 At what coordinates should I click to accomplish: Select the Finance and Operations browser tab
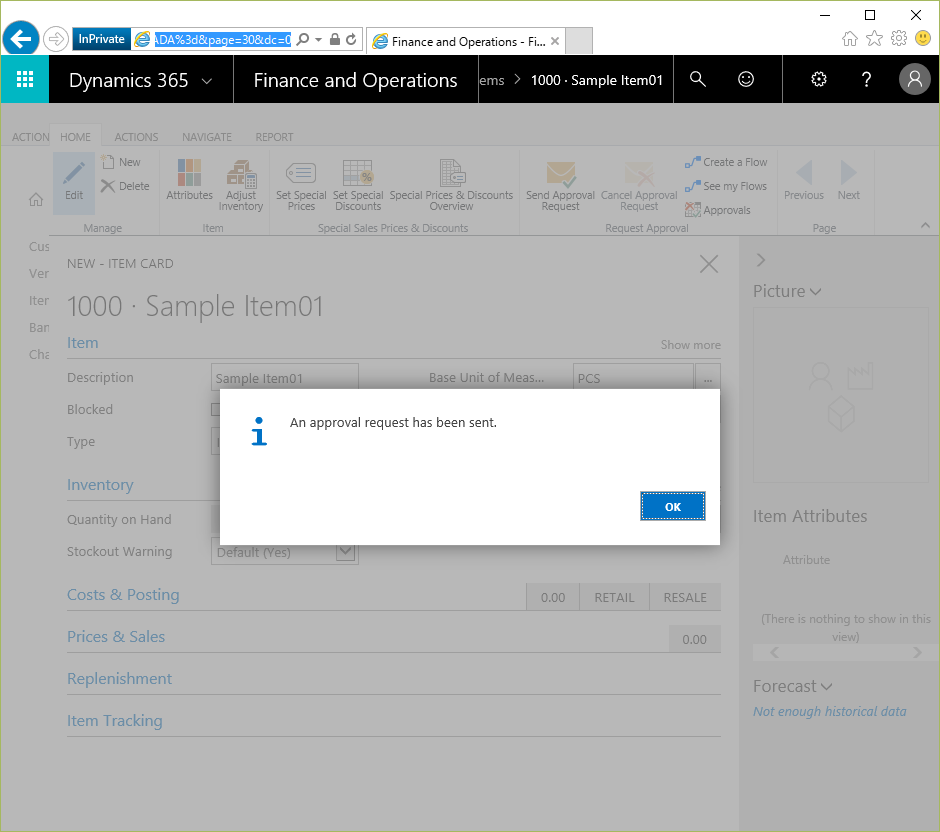pos(465,41)
